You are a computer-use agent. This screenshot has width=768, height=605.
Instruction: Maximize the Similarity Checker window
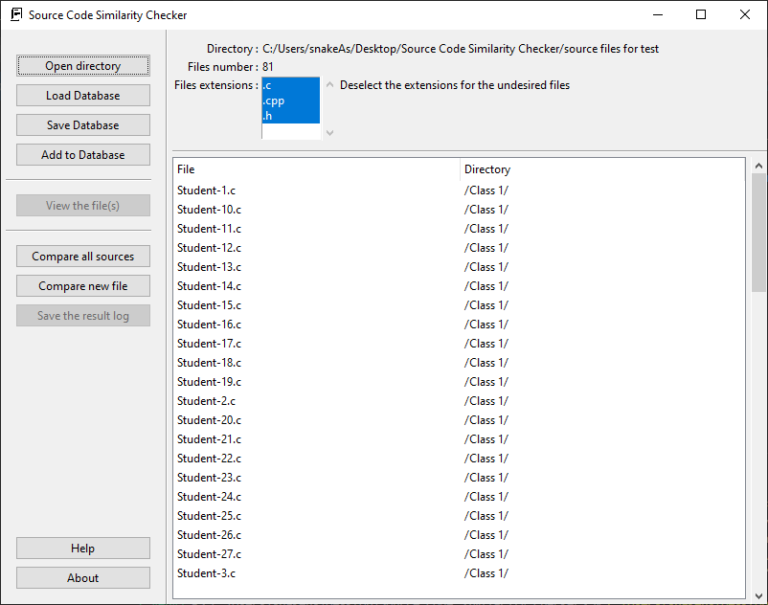700,15
